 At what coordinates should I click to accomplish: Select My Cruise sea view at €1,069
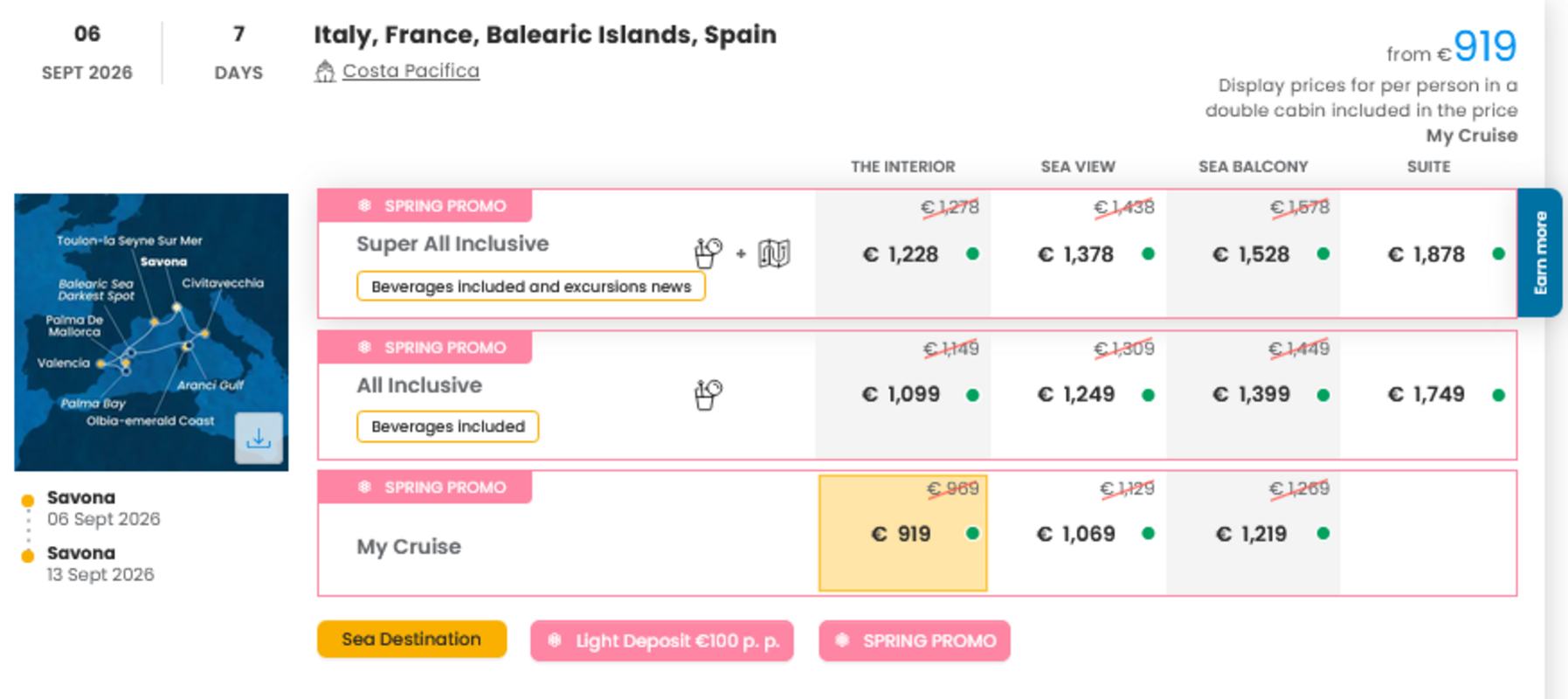pyautogui.click(x=1077, y=534)
